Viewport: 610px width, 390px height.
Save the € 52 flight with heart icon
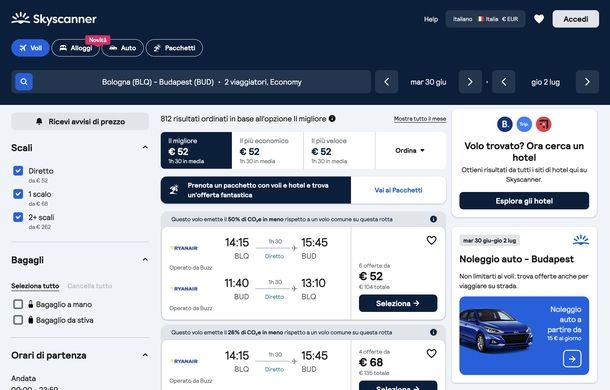(431, 241)
